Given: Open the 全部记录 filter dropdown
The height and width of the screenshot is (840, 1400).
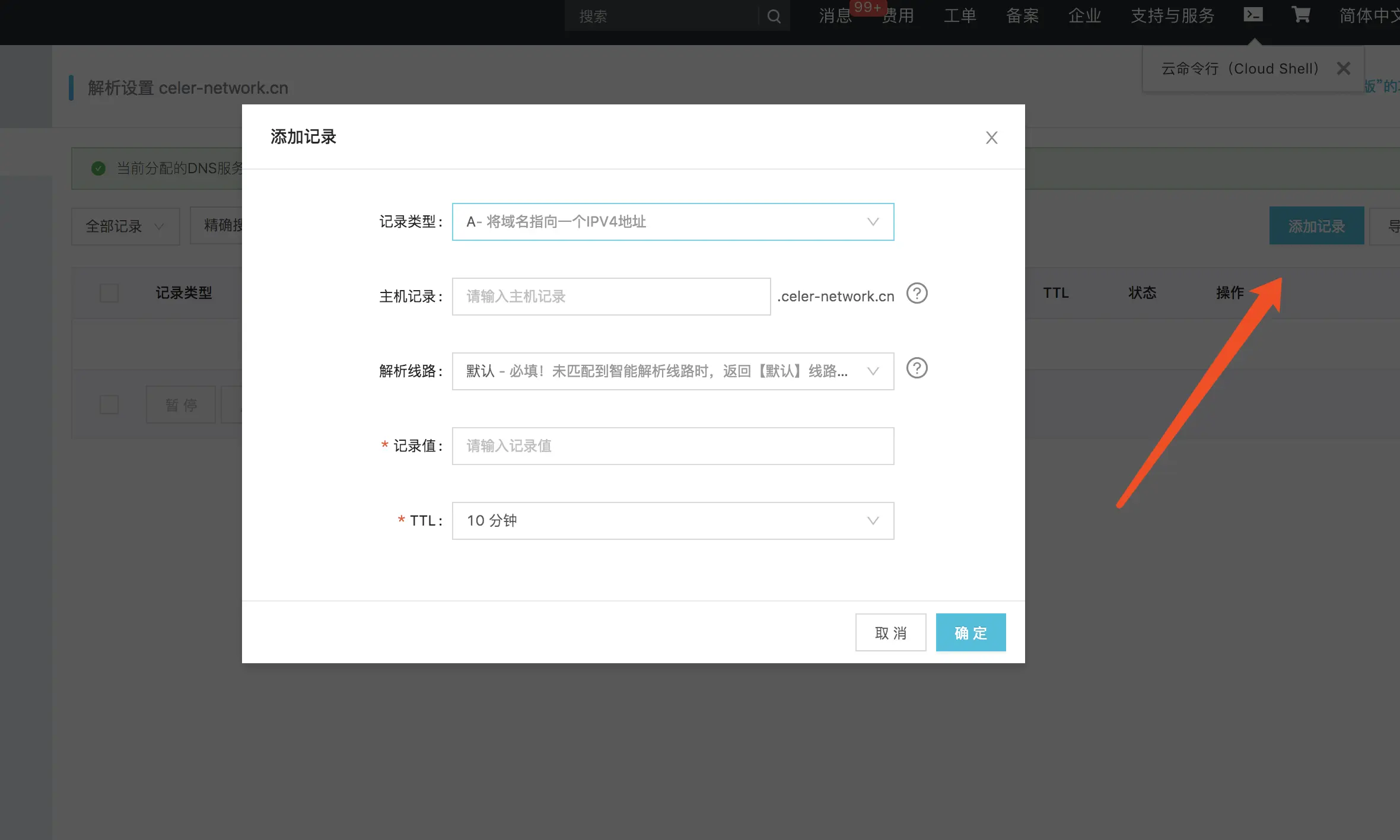Looking at the screenshot, I should [125, 226].
